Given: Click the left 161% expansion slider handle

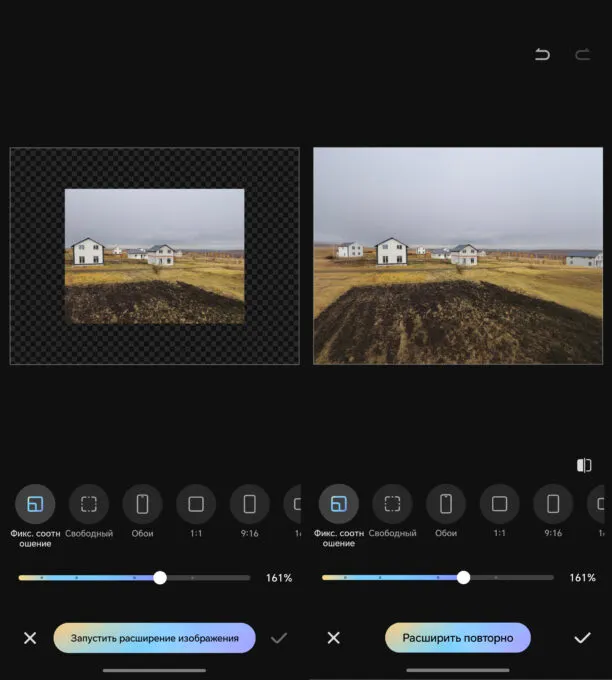Looking at the screenshot, I should (x=160, y=578).
